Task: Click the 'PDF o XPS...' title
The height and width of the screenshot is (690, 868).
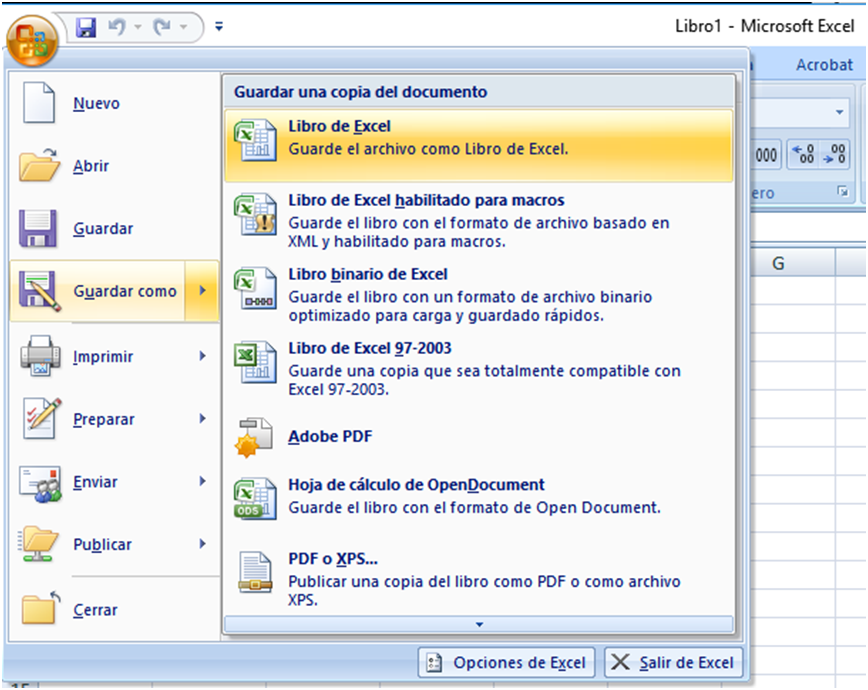Action: click(333, 559)
